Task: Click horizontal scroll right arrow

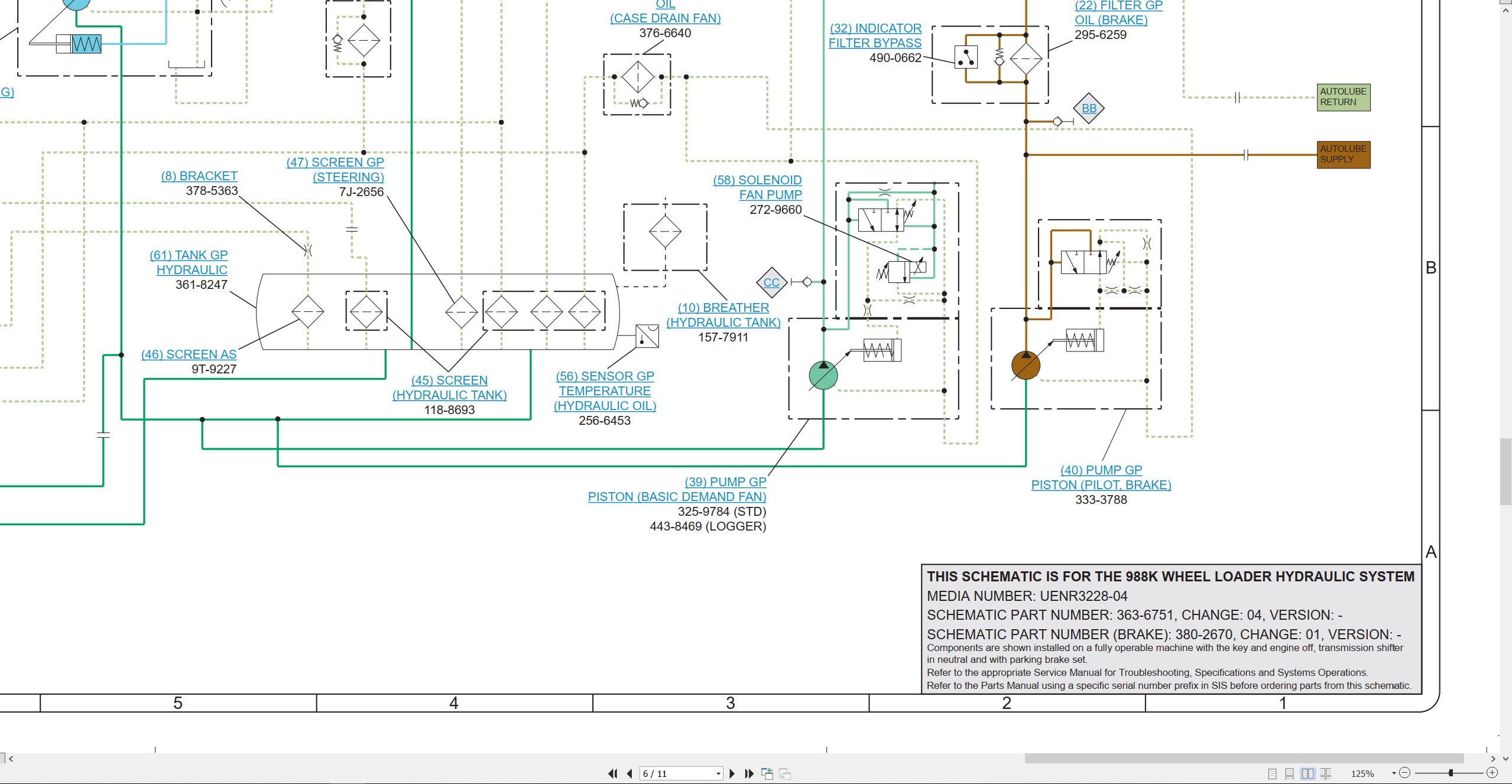Action: (x=1493, y=759)
